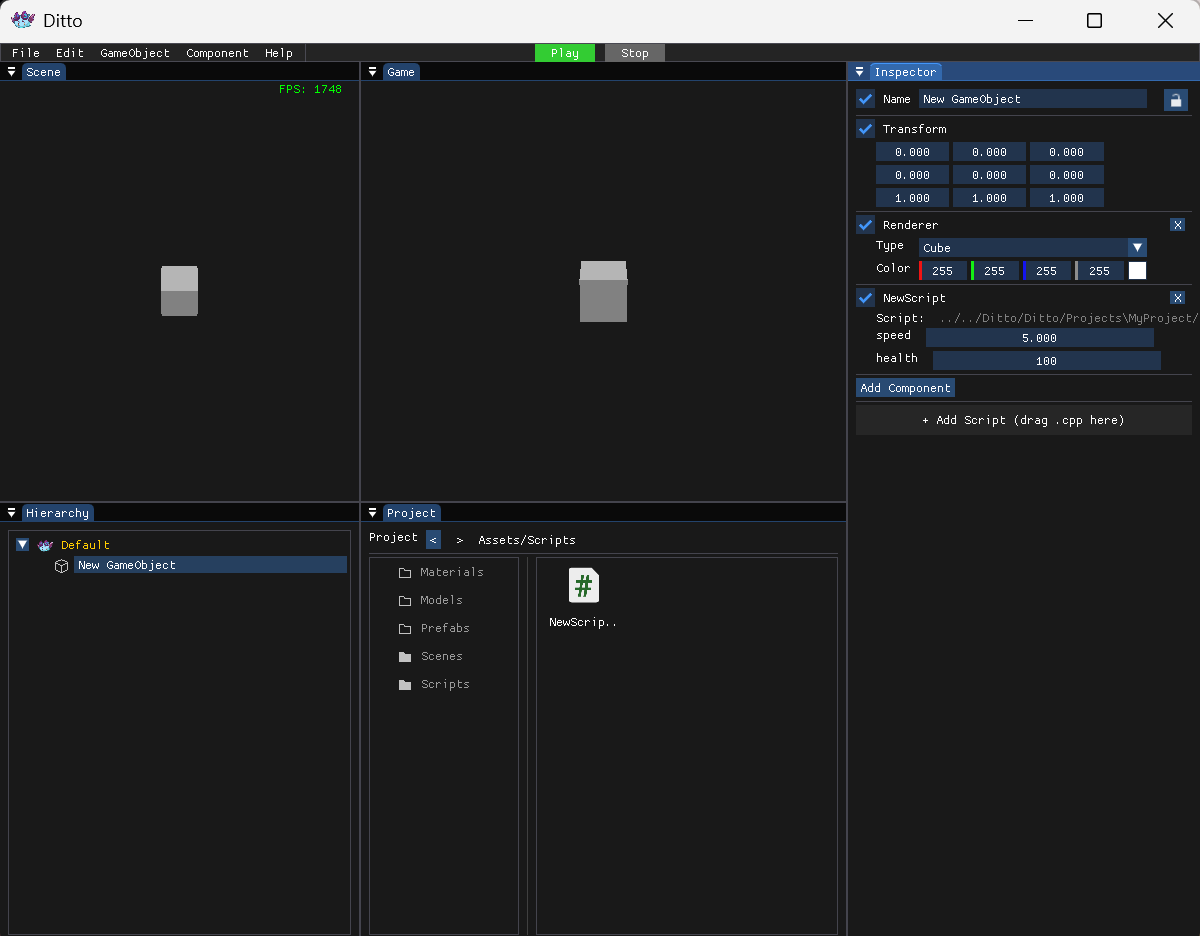
Task: Open the Hierarchy panel dropdown triangle
Action: click(x=11, y=513)
